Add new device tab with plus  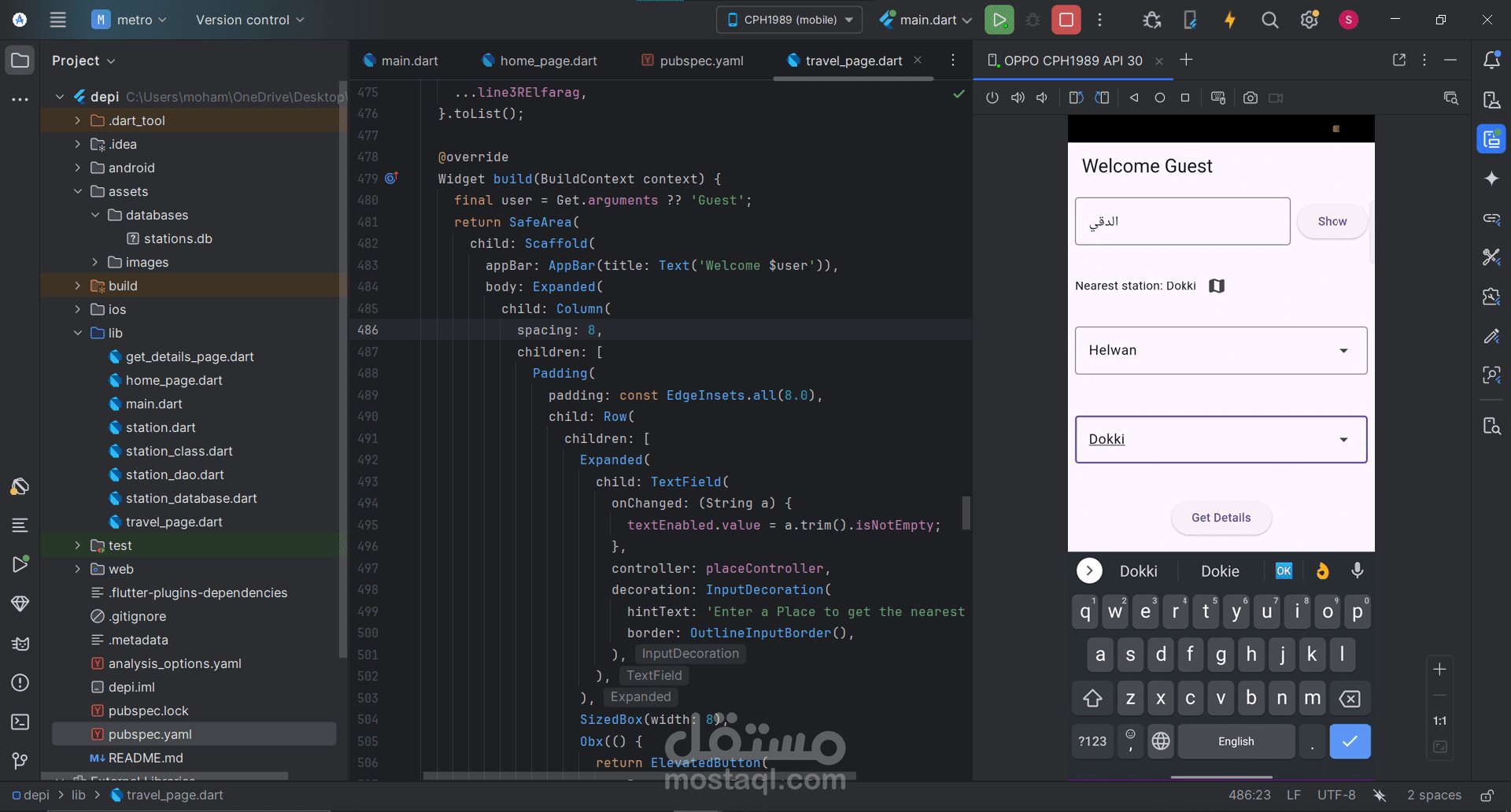pos(1186,60)
